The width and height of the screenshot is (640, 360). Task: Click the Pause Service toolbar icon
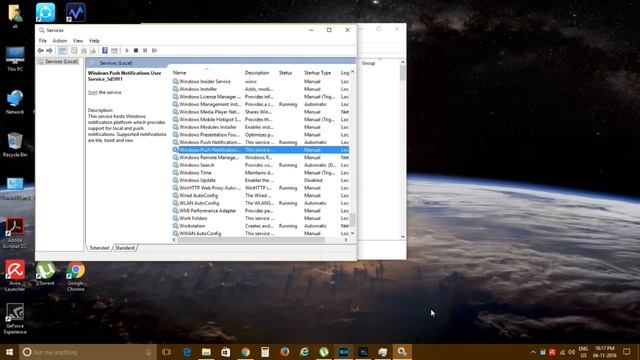(145, 51)
